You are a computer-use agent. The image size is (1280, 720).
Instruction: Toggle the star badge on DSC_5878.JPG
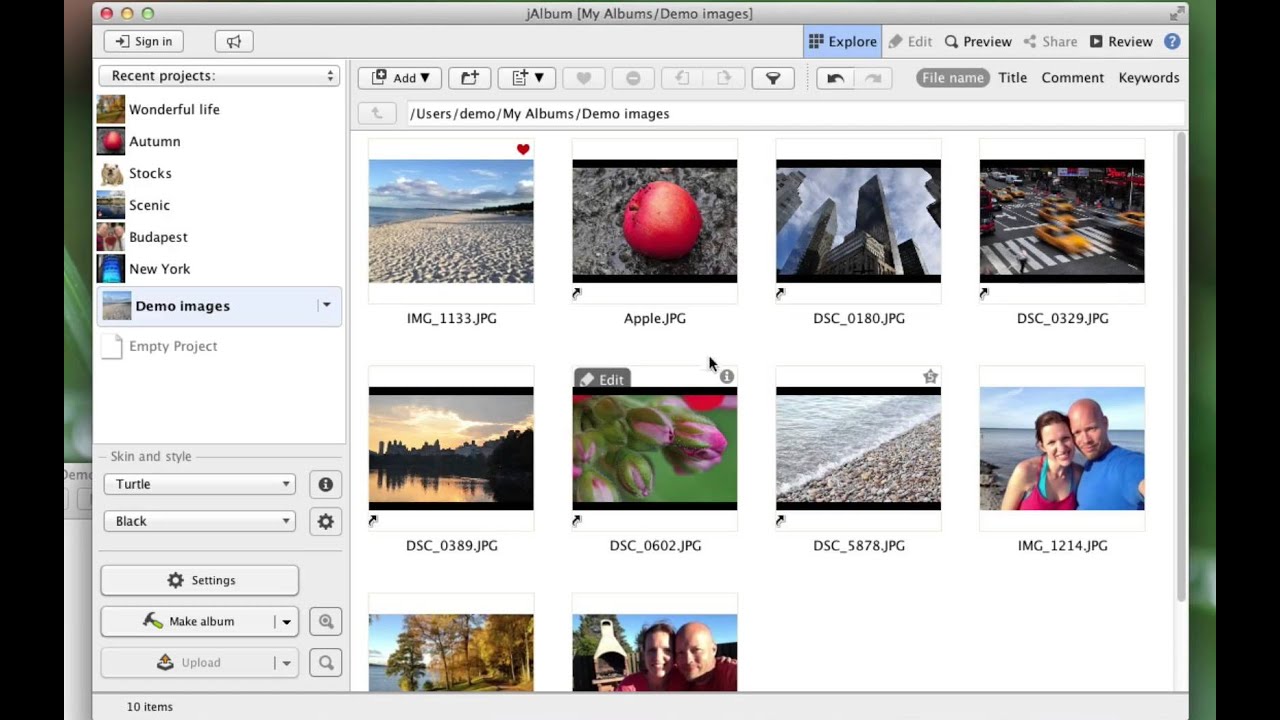point(930,376)
